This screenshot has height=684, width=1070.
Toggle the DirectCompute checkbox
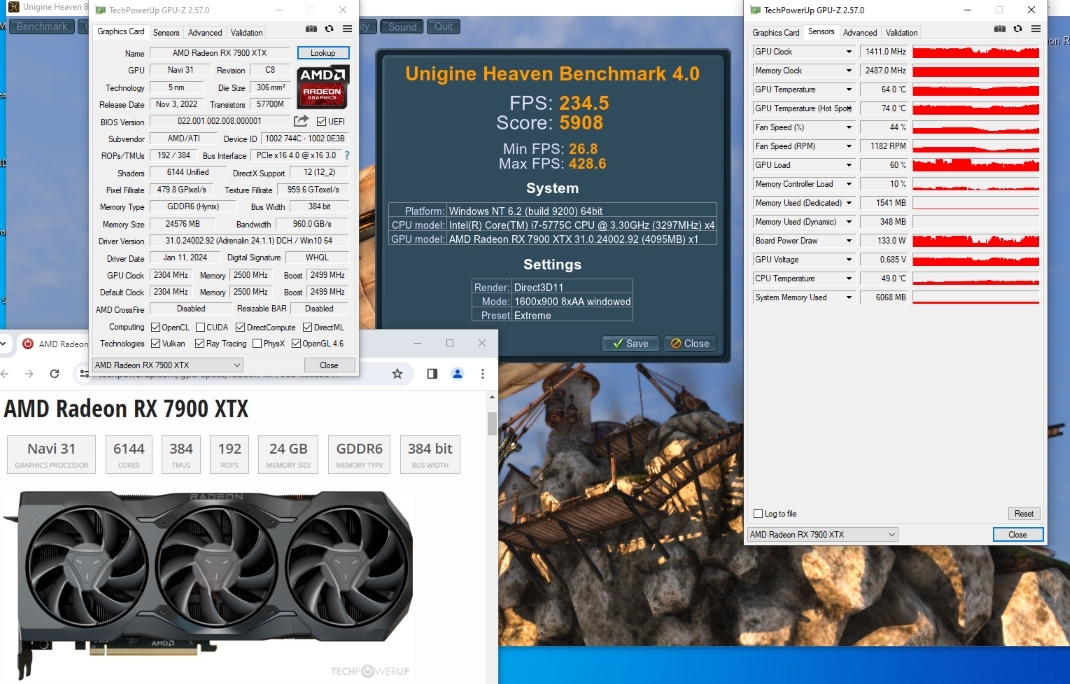[x=240, y=327]
